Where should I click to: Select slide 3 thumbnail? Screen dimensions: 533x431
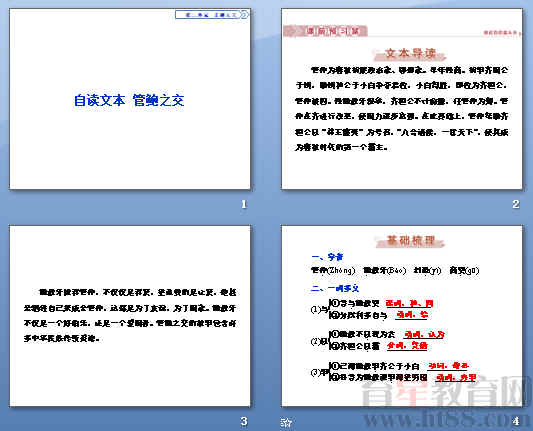tap(130, 316)
